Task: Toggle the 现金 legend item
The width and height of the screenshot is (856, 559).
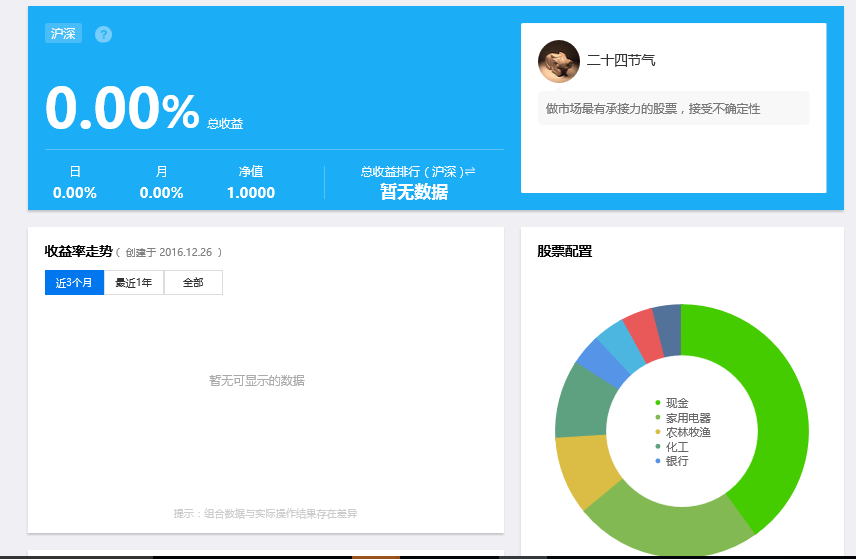Action: click(x=676, y=403)
